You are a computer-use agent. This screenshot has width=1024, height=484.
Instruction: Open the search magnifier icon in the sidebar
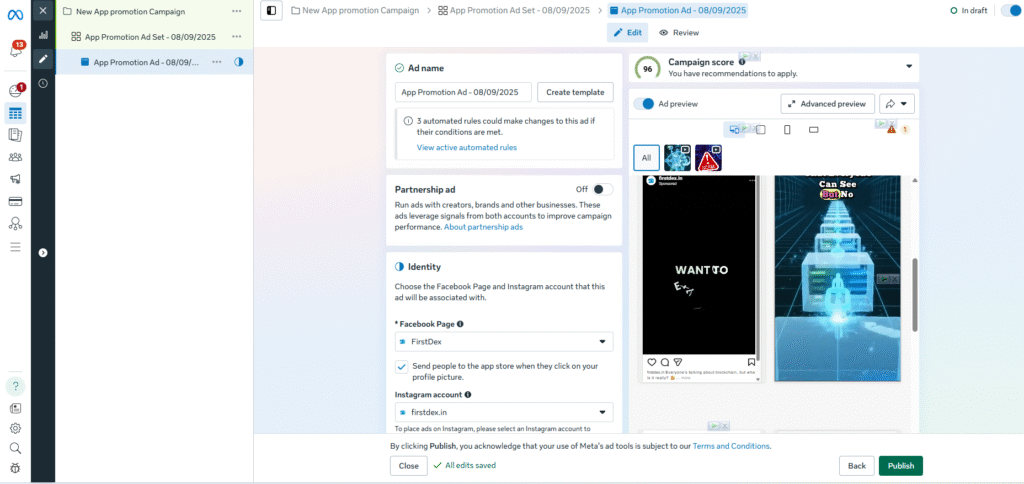coord(16,448)
